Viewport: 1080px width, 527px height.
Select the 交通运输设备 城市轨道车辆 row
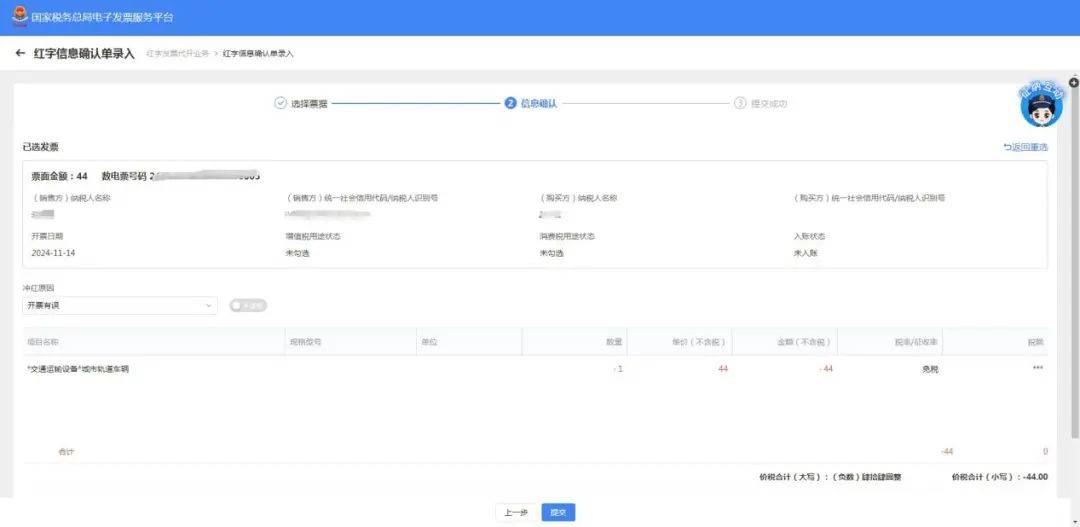coord(78,369)
